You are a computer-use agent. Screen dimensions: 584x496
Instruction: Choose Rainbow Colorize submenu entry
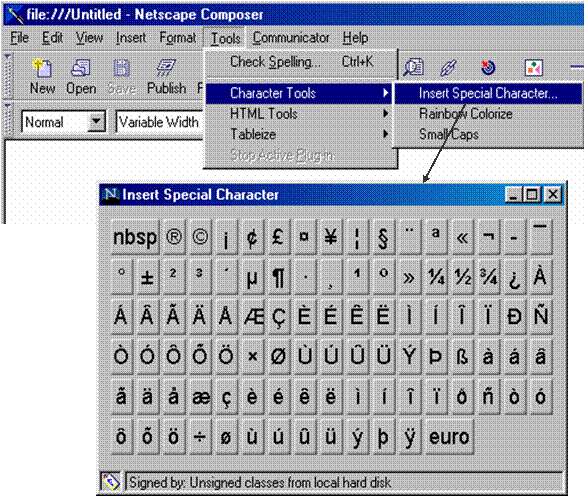point(488,114)
